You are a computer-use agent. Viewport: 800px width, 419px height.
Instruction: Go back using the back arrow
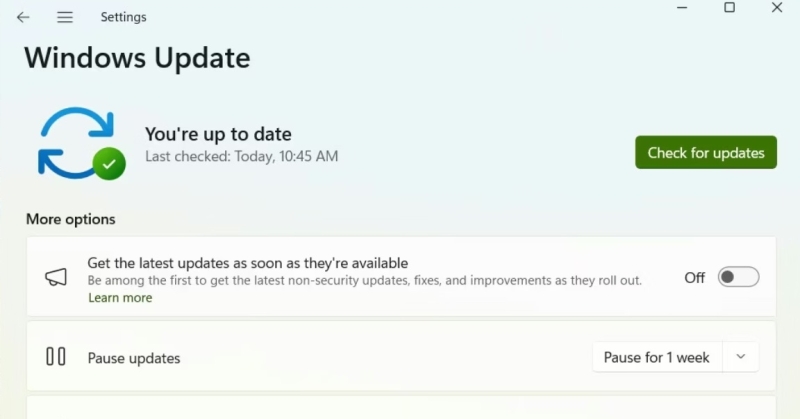point(23,17)
